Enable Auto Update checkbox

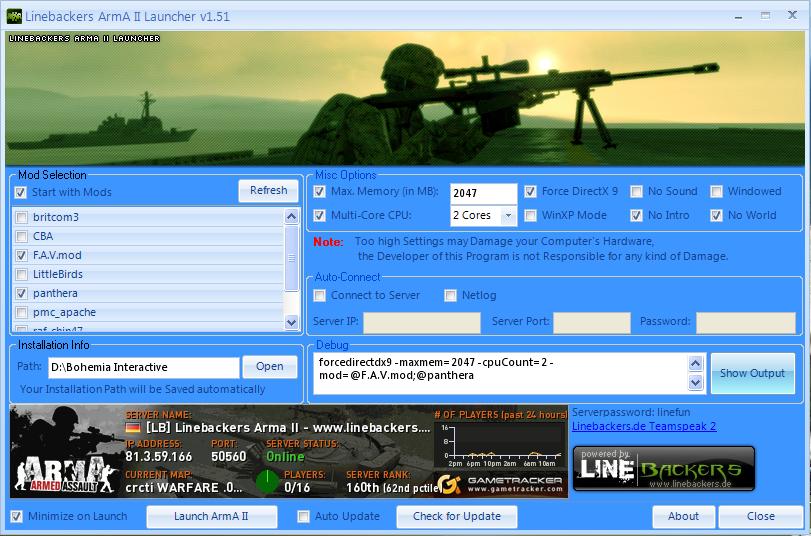pyautogui.click(x=304, y=516)
